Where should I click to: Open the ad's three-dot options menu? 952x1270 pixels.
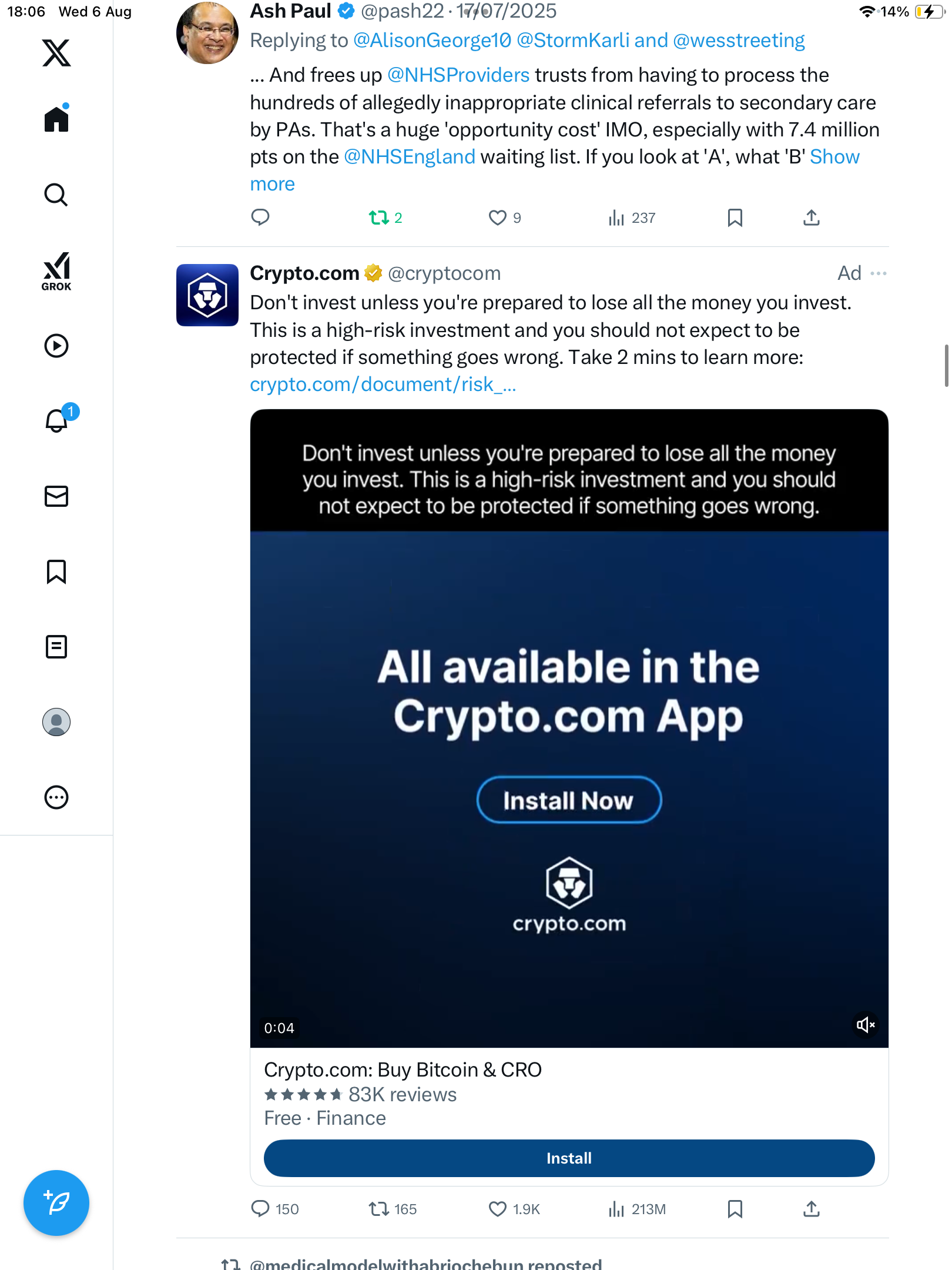click(879, 273)
